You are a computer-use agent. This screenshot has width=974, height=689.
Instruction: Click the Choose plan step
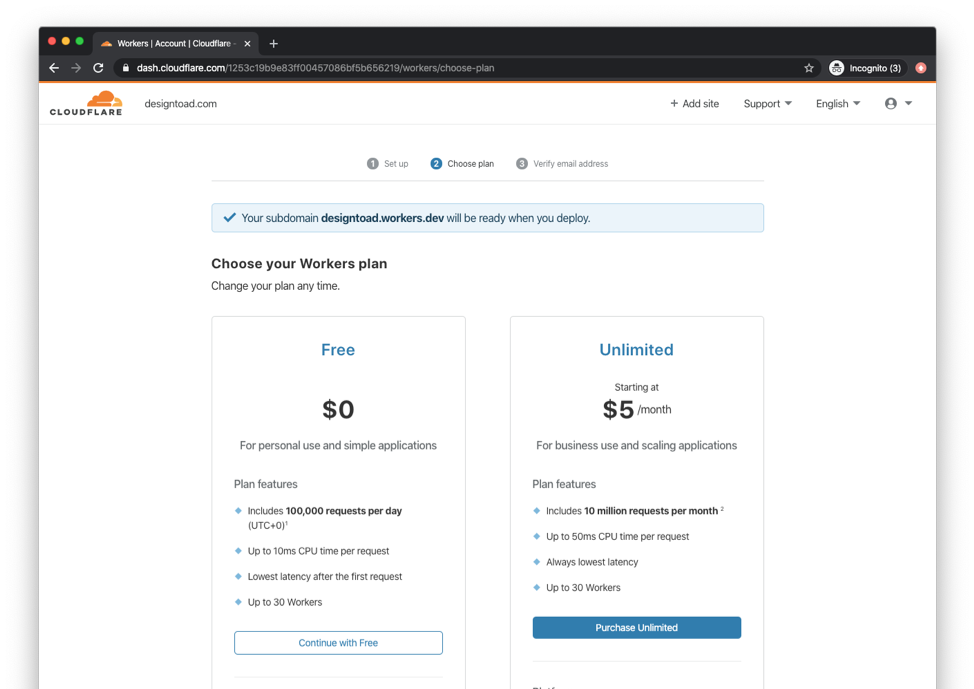click(462, 164)
